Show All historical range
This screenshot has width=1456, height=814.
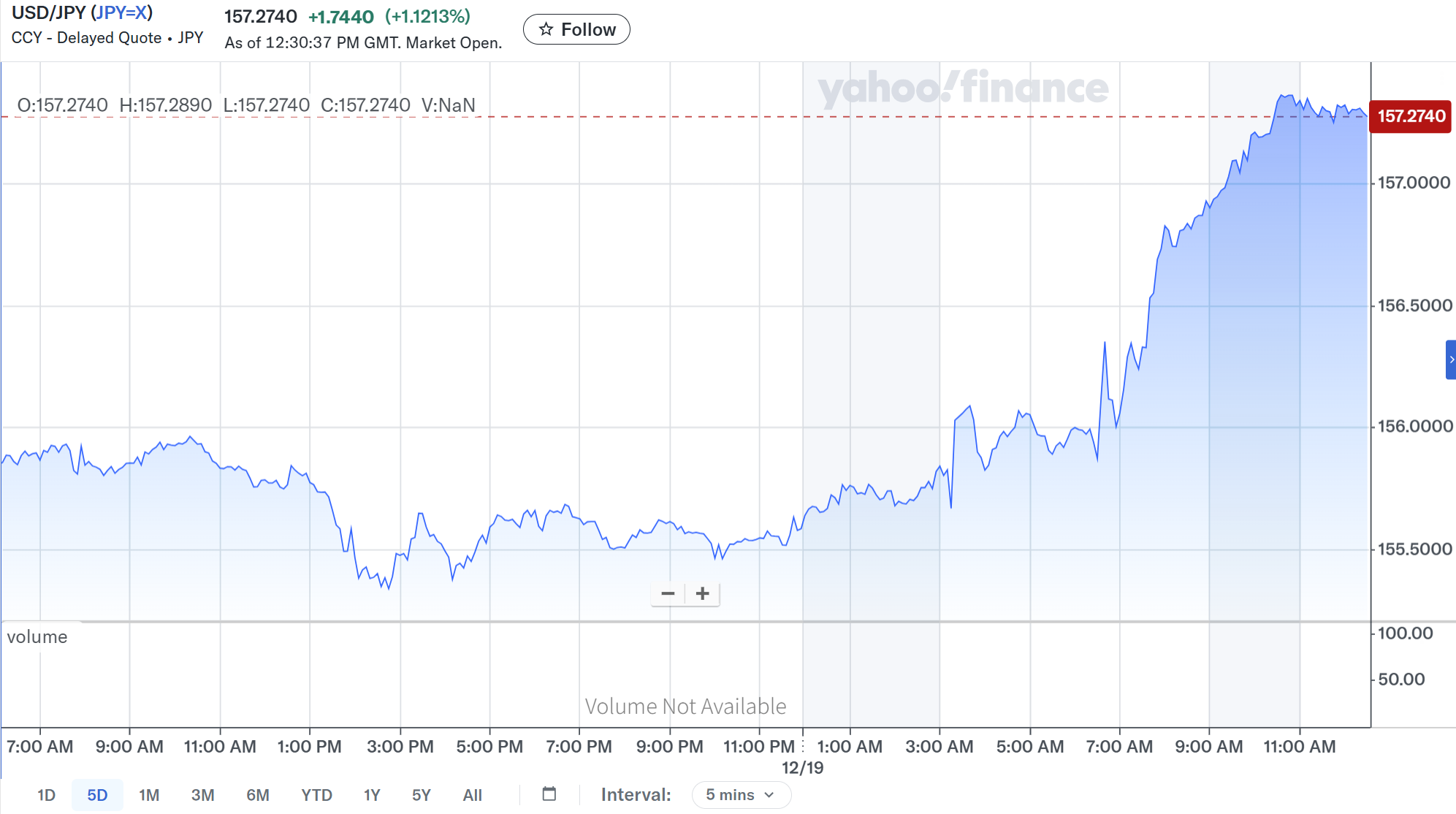coord(472,795)
